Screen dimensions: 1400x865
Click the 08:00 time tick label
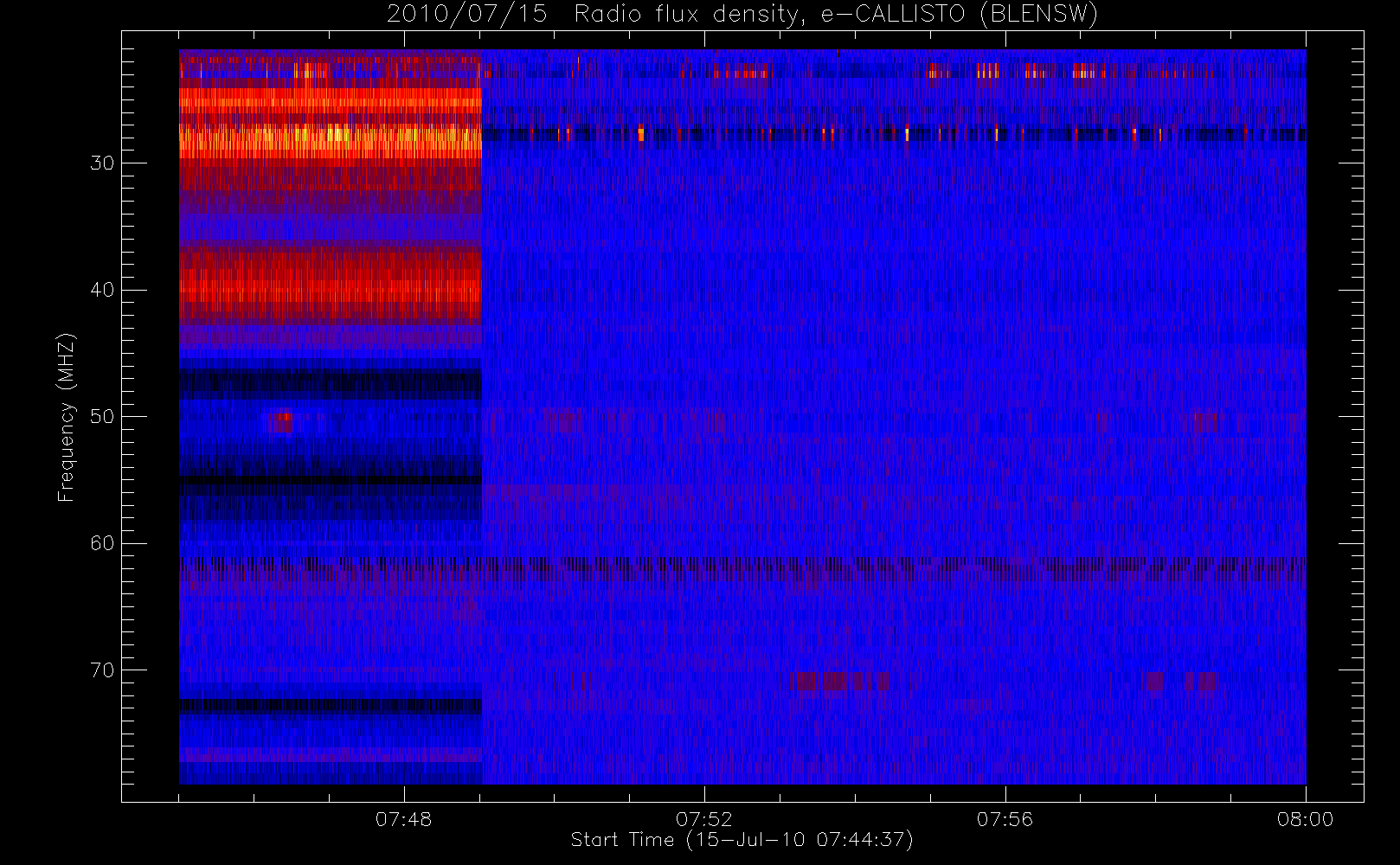pos(1305,819)
